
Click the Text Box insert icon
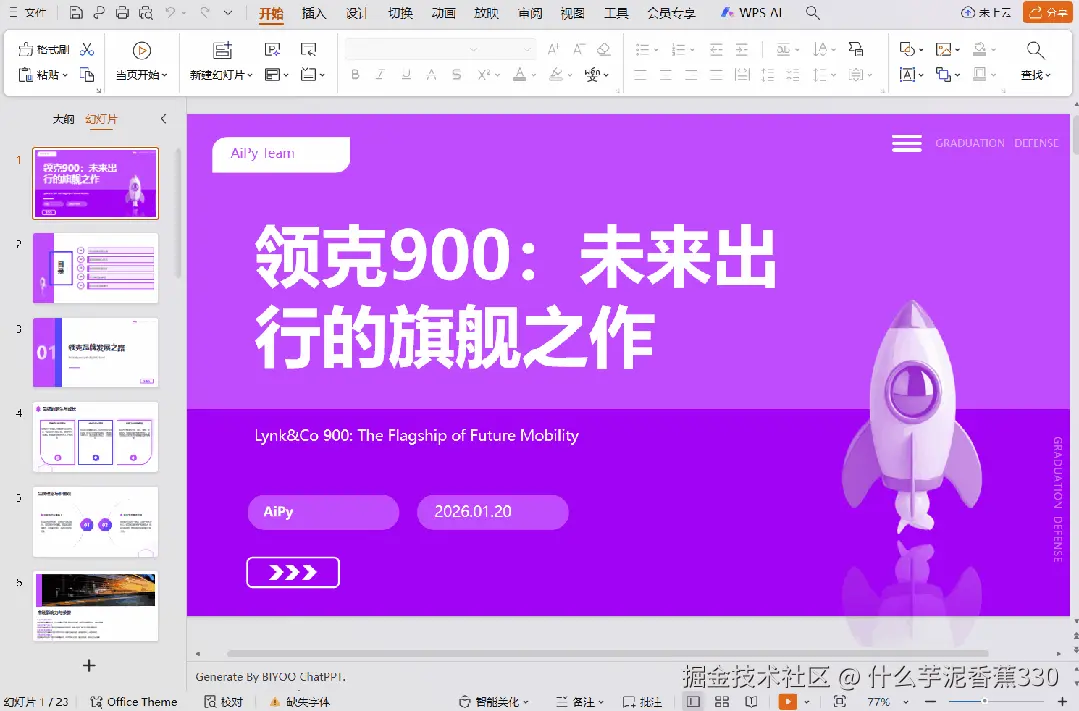point(908,74)
